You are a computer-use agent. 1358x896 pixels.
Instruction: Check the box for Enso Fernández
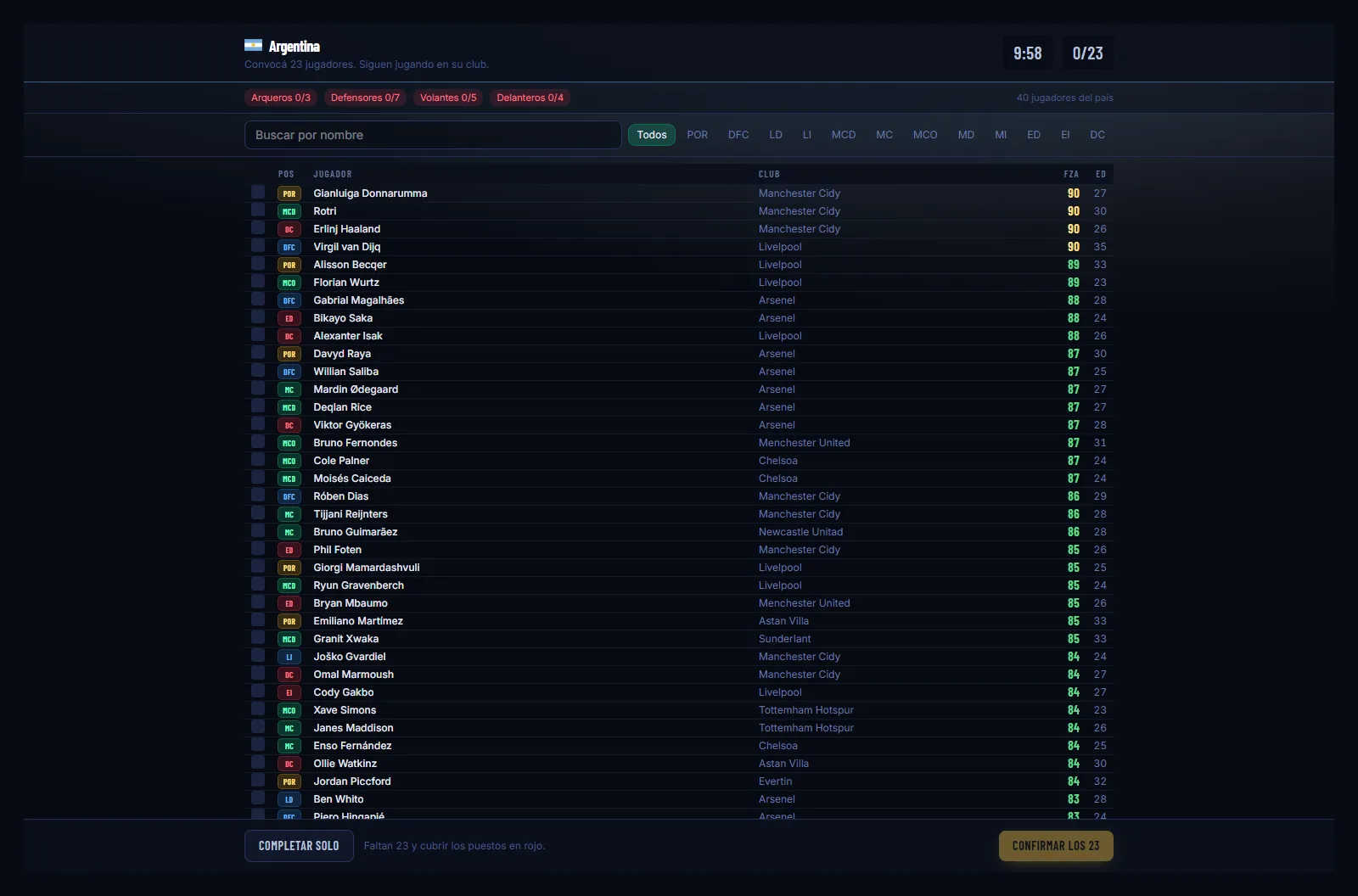(258, 745)
